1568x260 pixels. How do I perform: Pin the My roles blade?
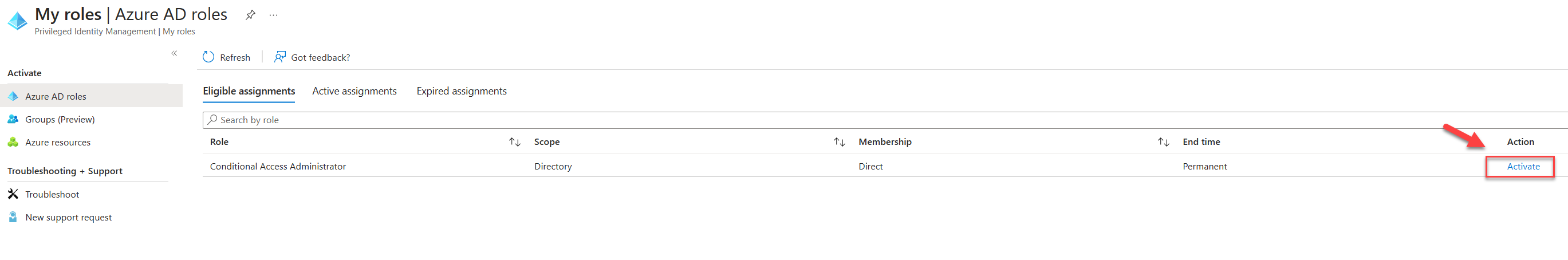pos(250,15)
